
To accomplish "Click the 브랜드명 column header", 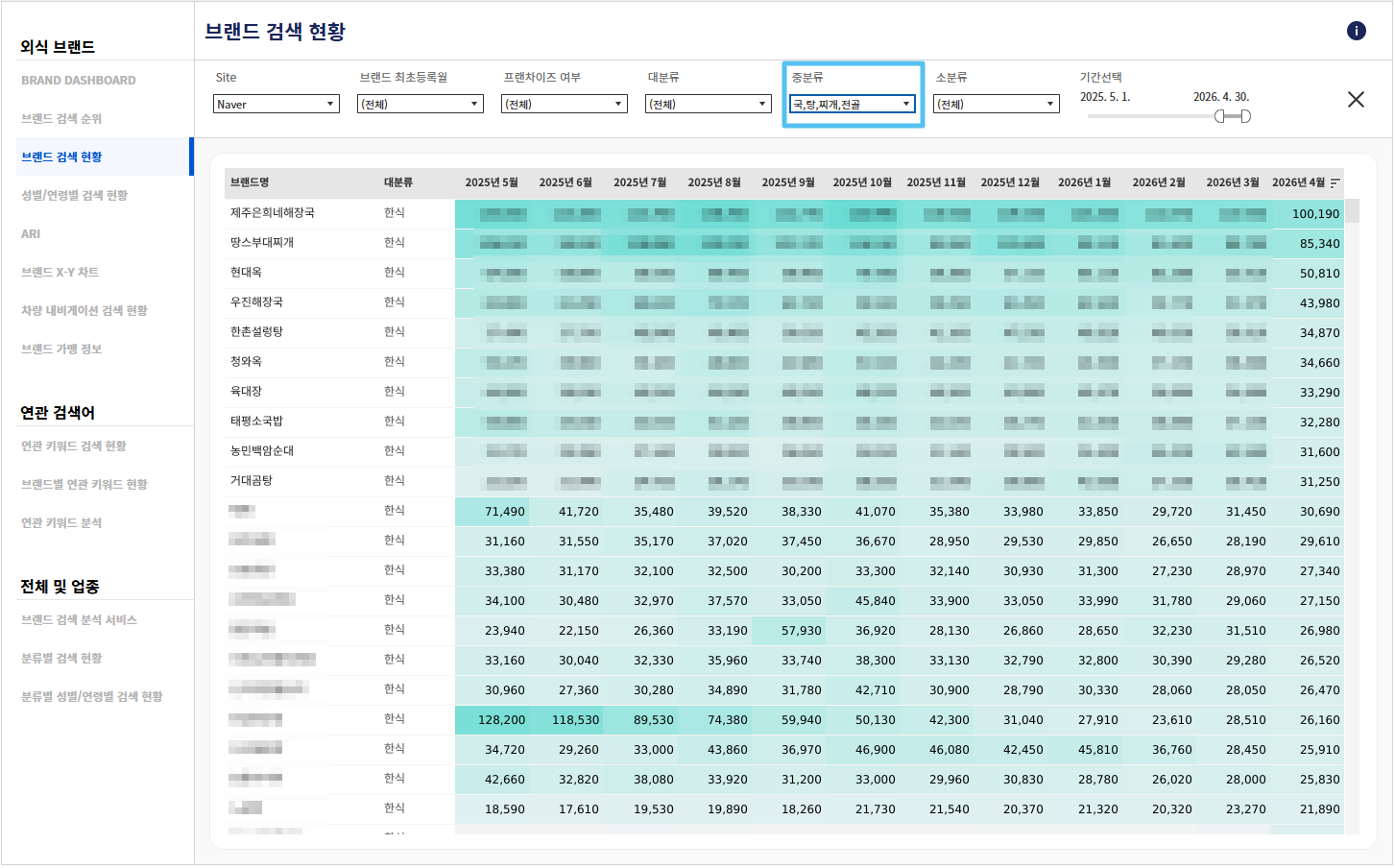I will pos(250,181).
